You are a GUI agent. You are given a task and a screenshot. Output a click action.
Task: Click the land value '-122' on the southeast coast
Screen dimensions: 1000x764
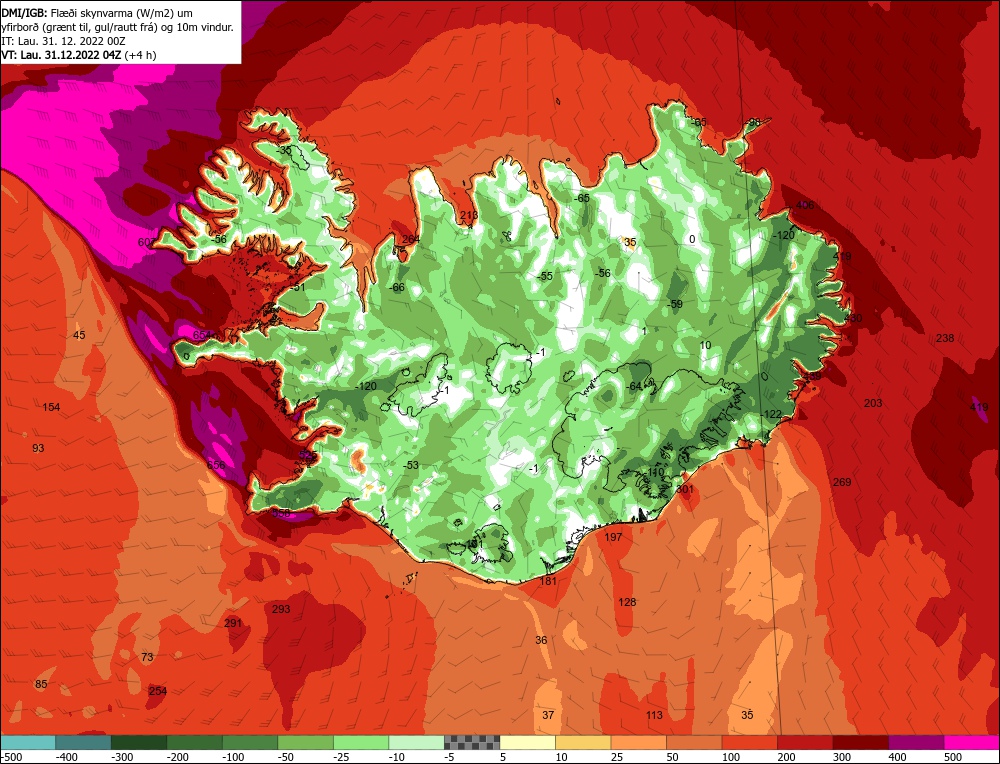(771, 414)
